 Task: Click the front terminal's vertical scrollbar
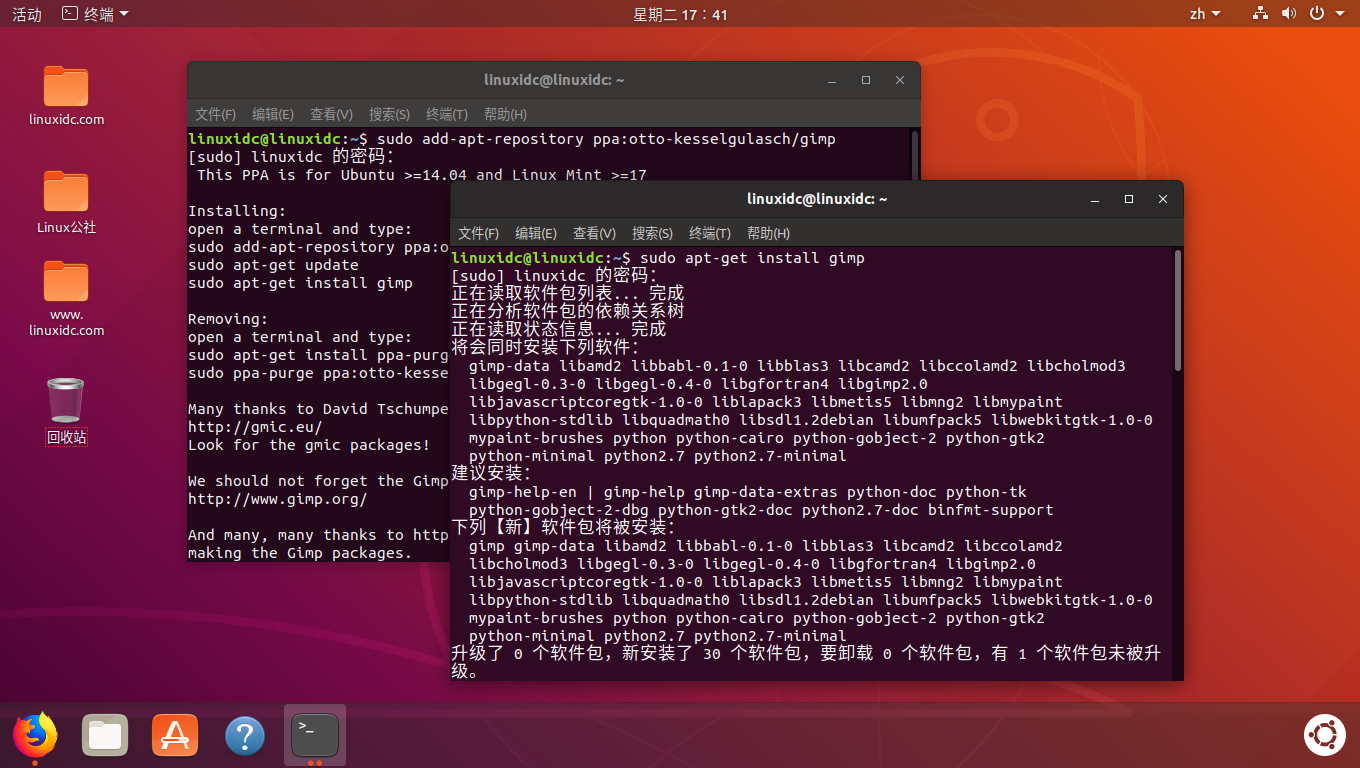[1178, 310]
